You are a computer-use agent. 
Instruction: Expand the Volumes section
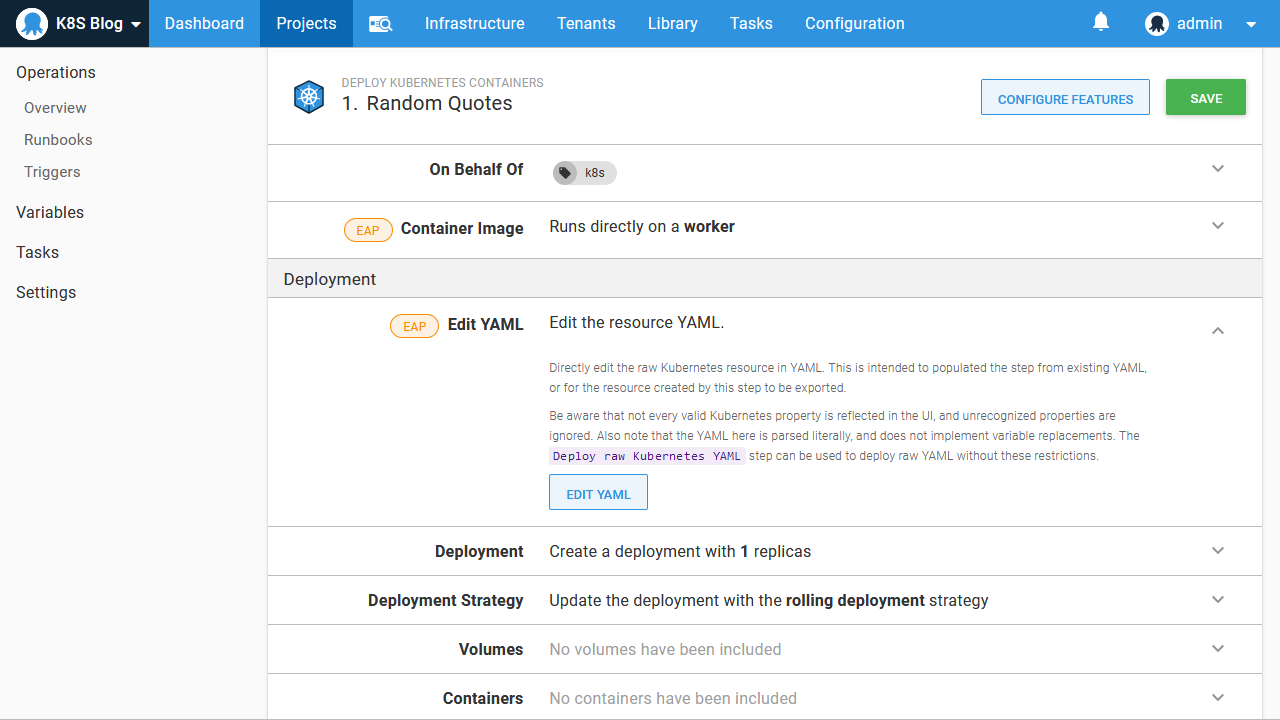pos(1218,649)
